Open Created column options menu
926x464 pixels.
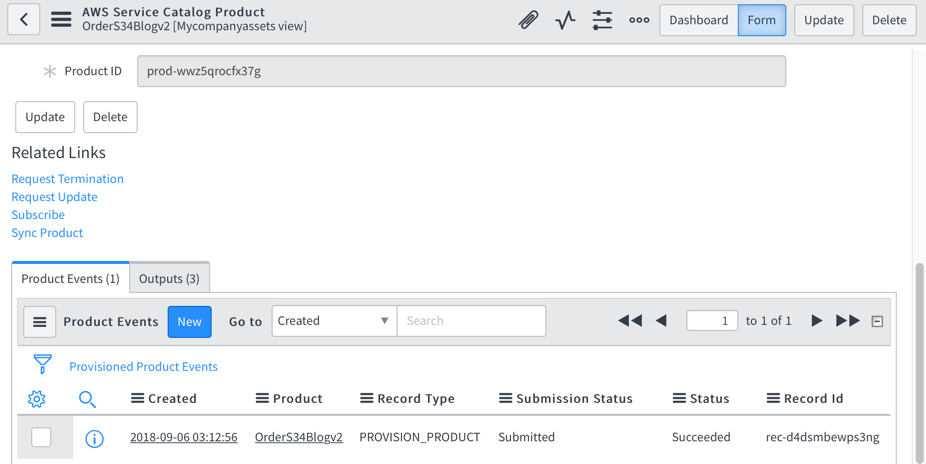tap(138, 398)
